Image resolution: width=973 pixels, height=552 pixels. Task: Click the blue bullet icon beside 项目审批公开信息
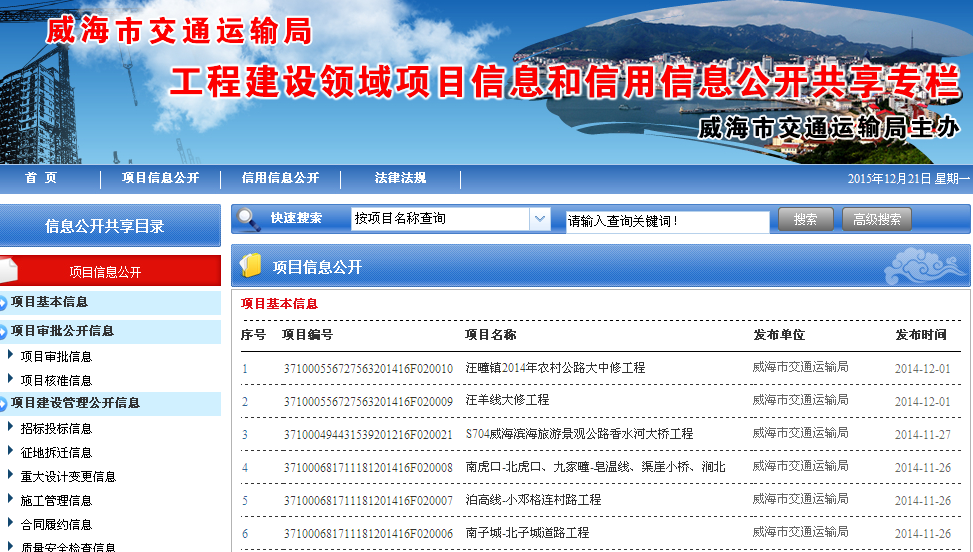click(x=4, y=331)
